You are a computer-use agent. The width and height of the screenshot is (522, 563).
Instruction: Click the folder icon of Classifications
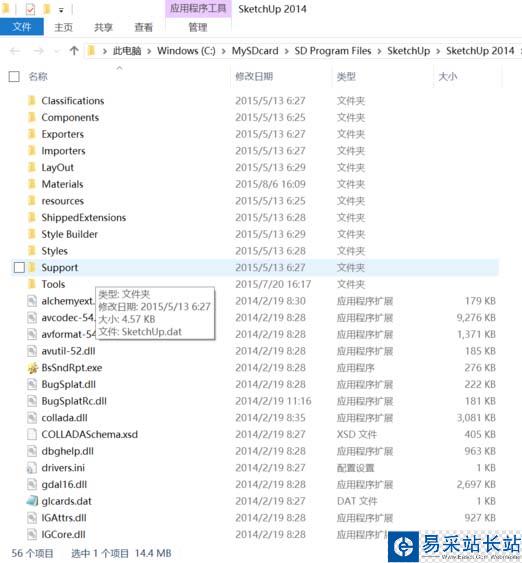click(32, 101)
